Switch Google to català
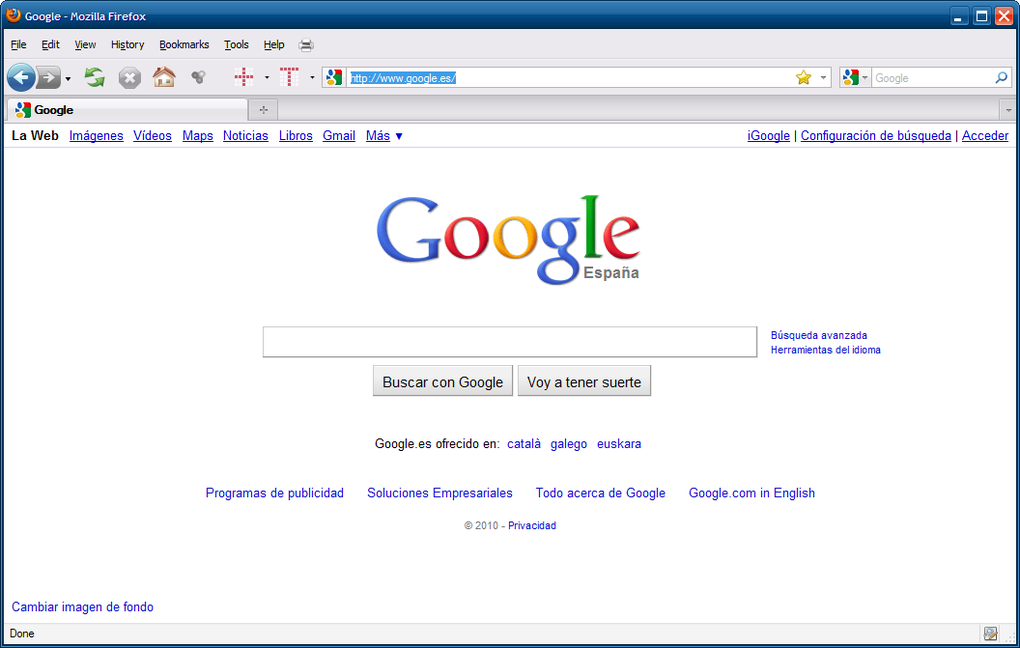The height and width of the screenshot is (648, 1020). [524, 444]
